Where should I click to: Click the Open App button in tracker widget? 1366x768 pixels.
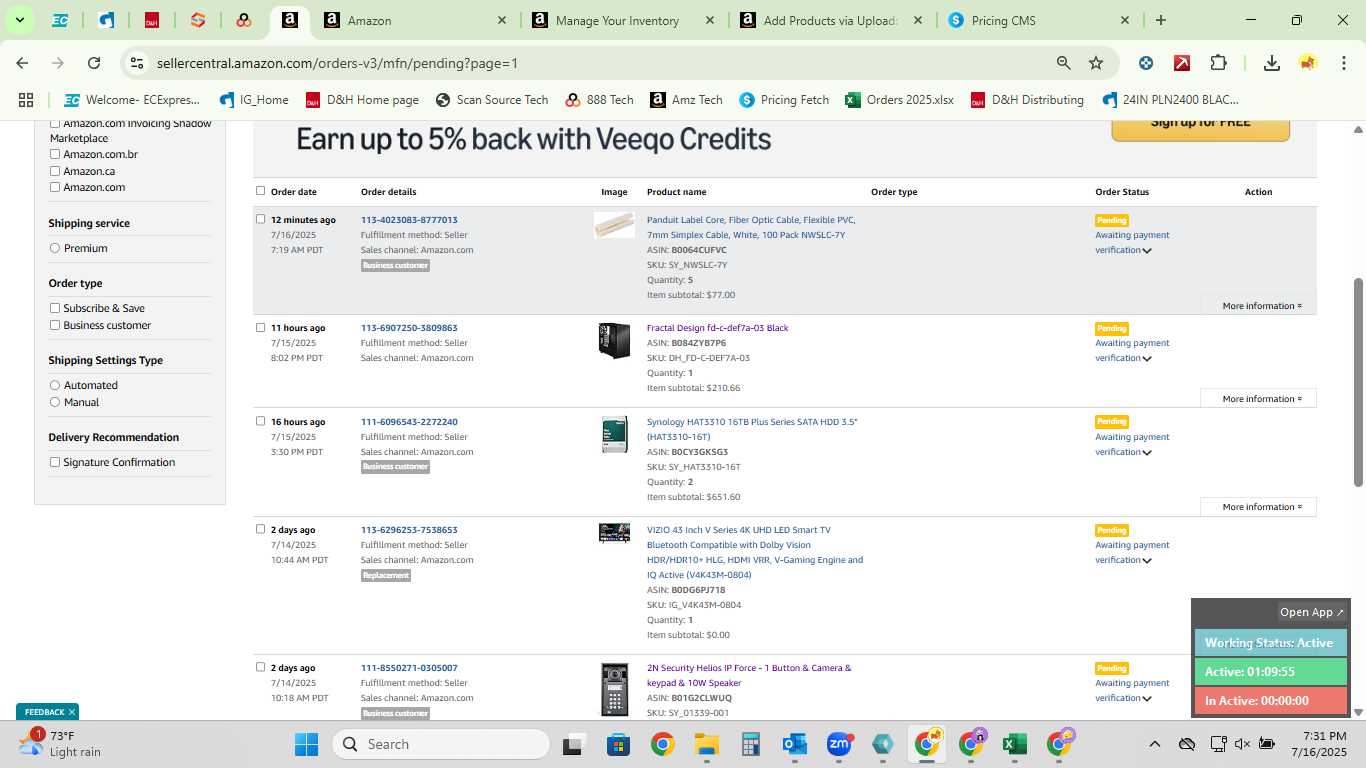[1312, 612]
